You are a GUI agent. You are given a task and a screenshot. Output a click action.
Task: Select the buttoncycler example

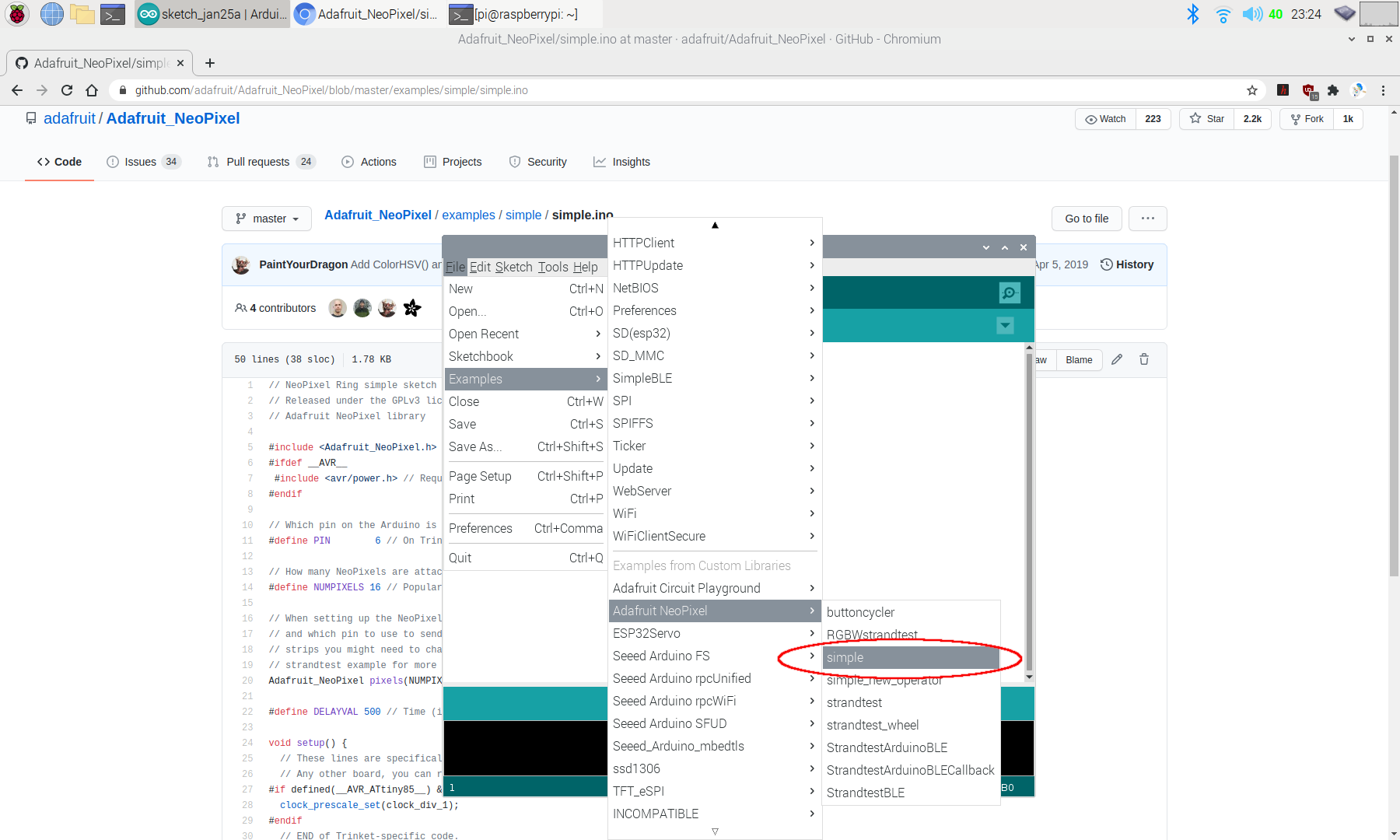(x=911, y=612)
